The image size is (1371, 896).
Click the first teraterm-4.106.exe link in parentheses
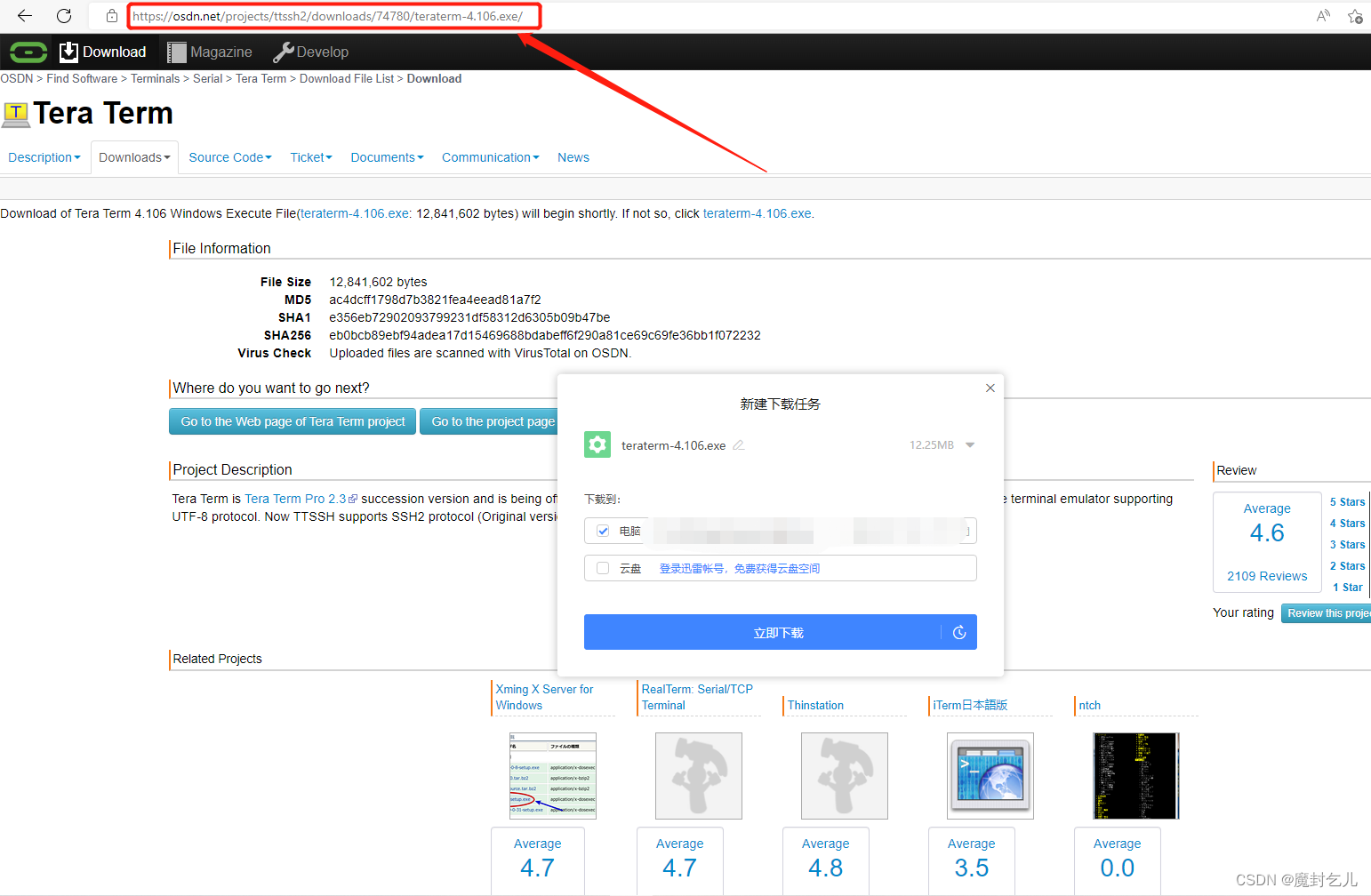pos(355,213)
